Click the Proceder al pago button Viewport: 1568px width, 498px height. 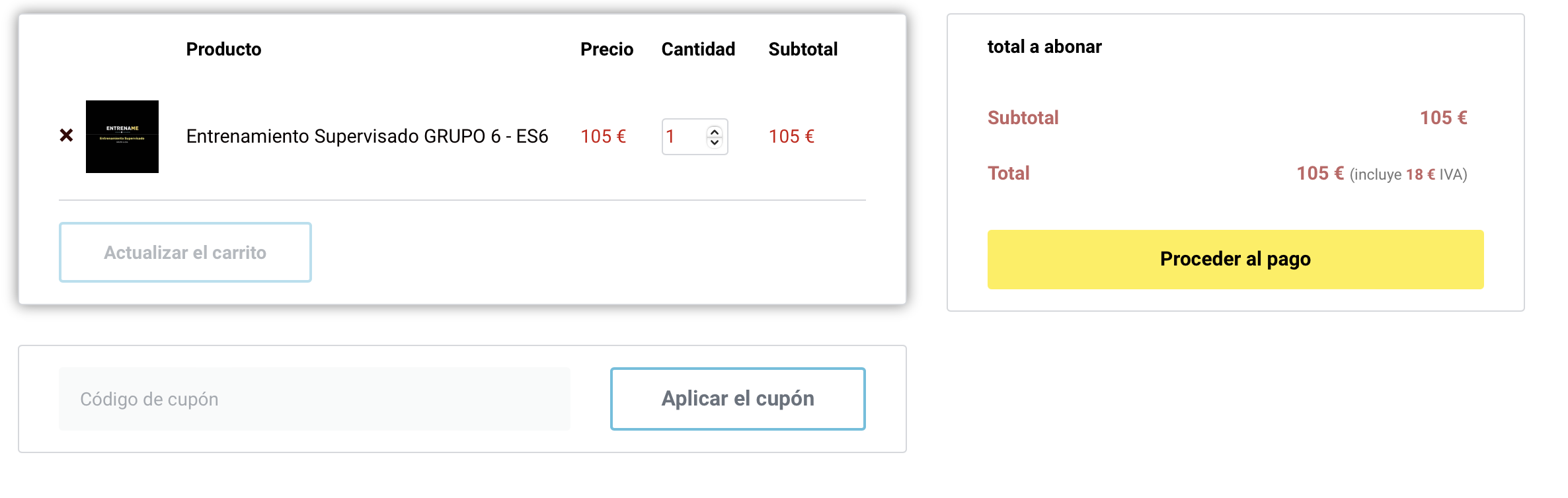coord(1235,259)
